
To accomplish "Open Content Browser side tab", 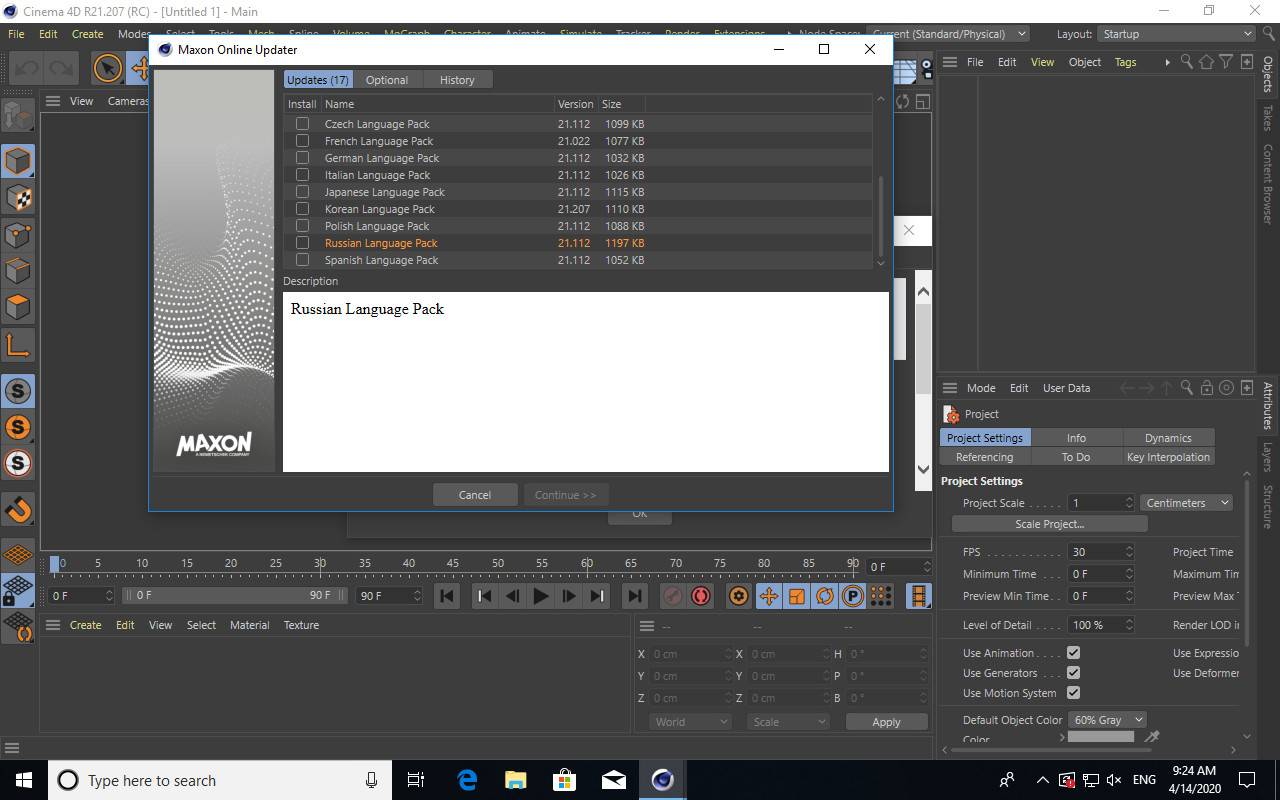I will pos(1267,184).
